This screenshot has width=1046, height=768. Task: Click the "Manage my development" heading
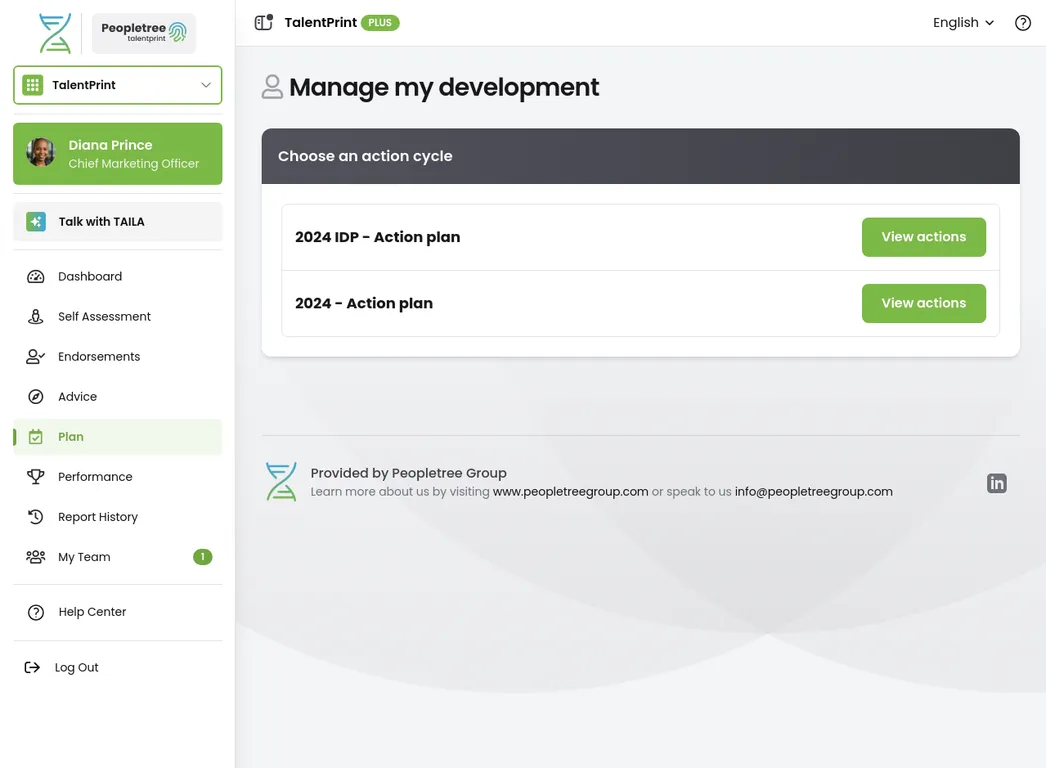point(444,87)
